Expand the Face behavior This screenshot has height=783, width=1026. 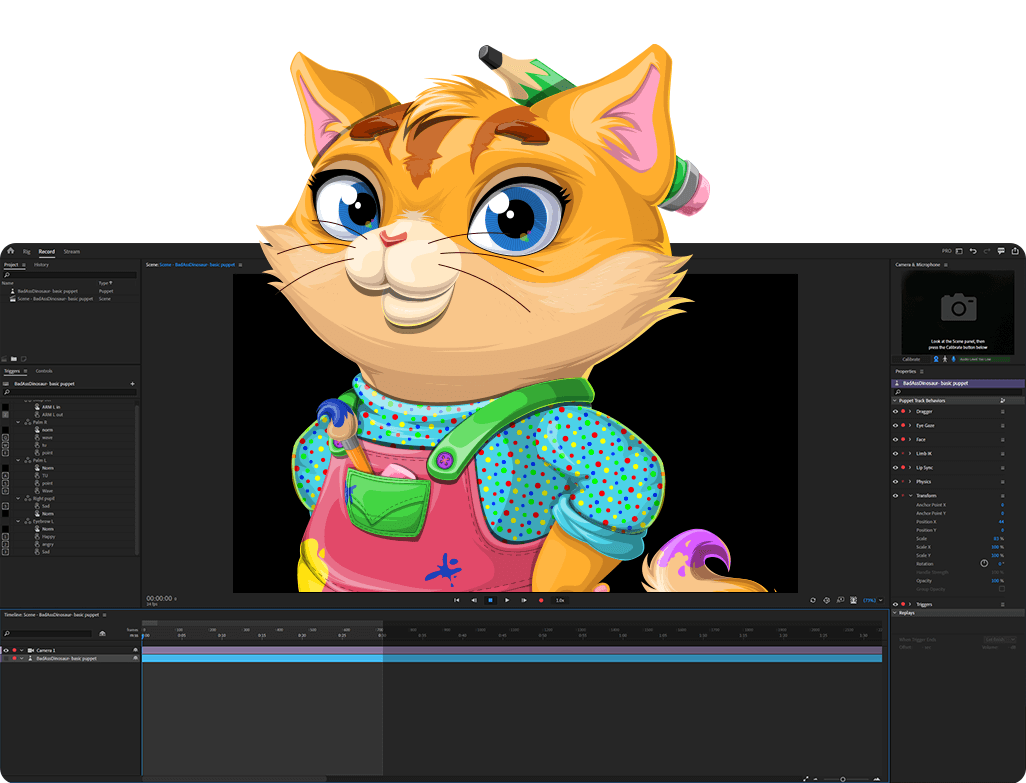tap(910, 439)
